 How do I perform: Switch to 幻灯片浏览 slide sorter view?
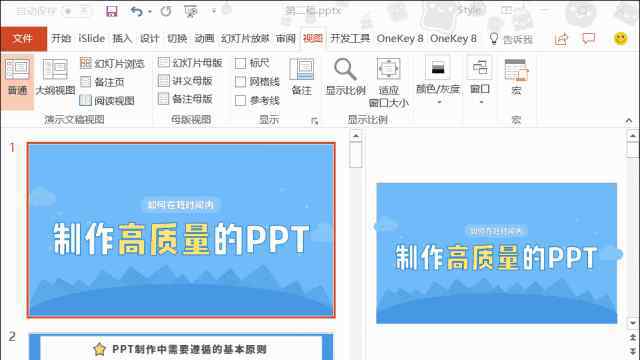(x=112, y=63)
